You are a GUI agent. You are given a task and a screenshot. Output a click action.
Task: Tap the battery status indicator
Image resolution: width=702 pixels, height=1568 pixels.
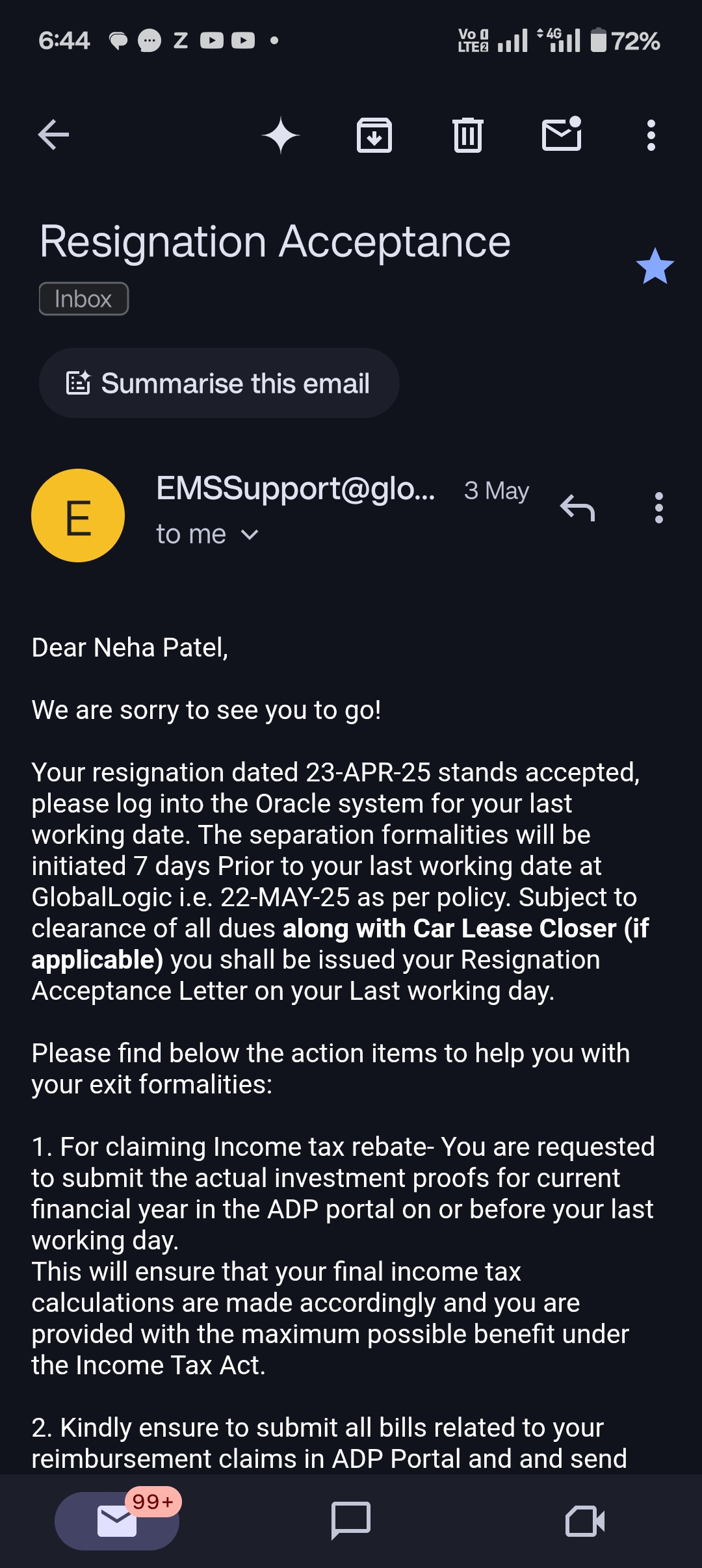(625, 40)
